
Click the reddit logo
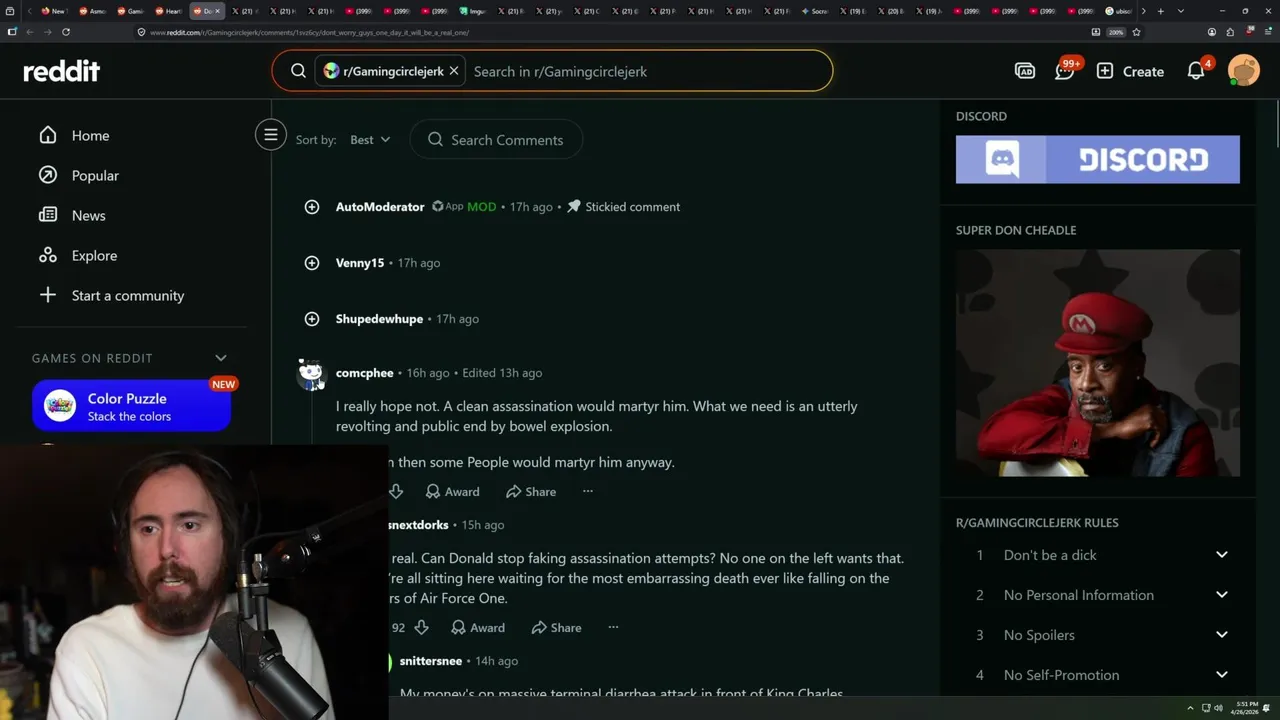click(x=62, y=71)
